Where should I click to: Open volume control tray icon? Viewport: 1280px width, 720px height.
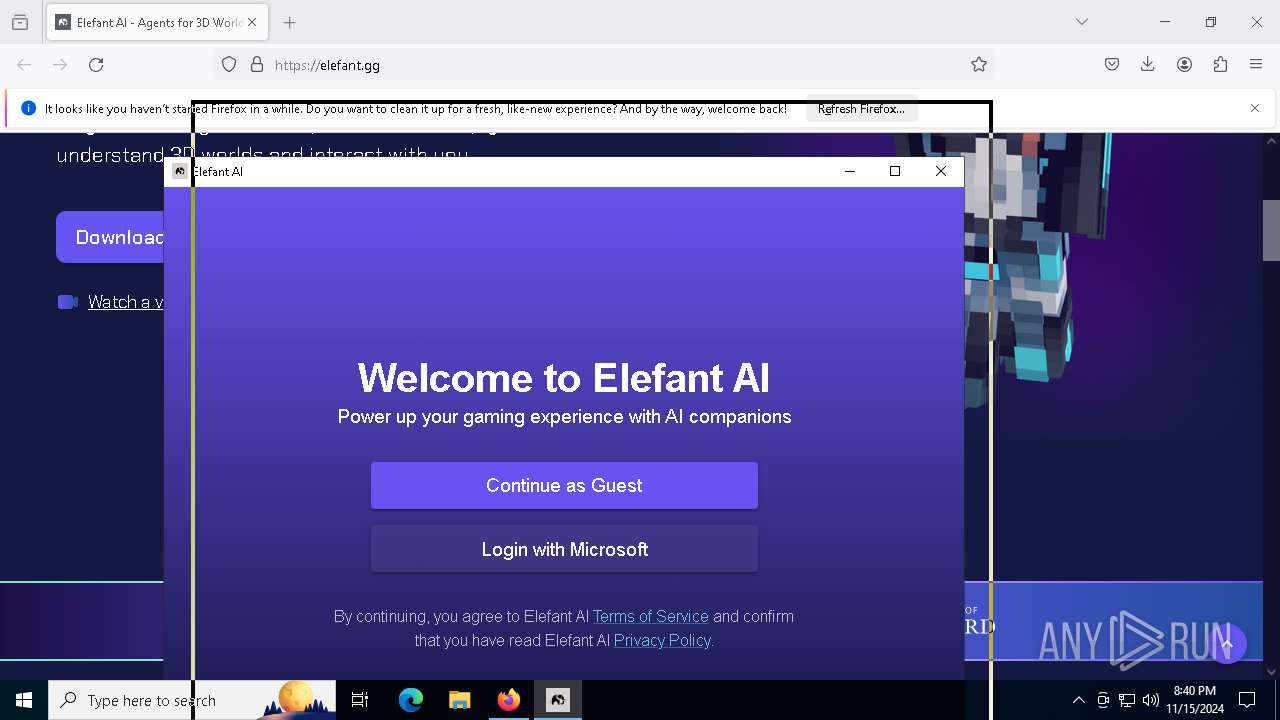1151,700
